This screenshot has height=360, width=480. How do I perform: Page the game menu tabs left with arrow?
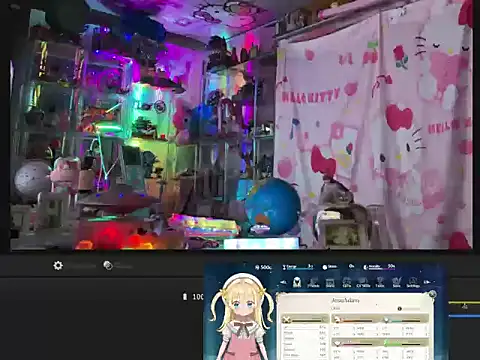pyautogui.click(x=283, y=282)
